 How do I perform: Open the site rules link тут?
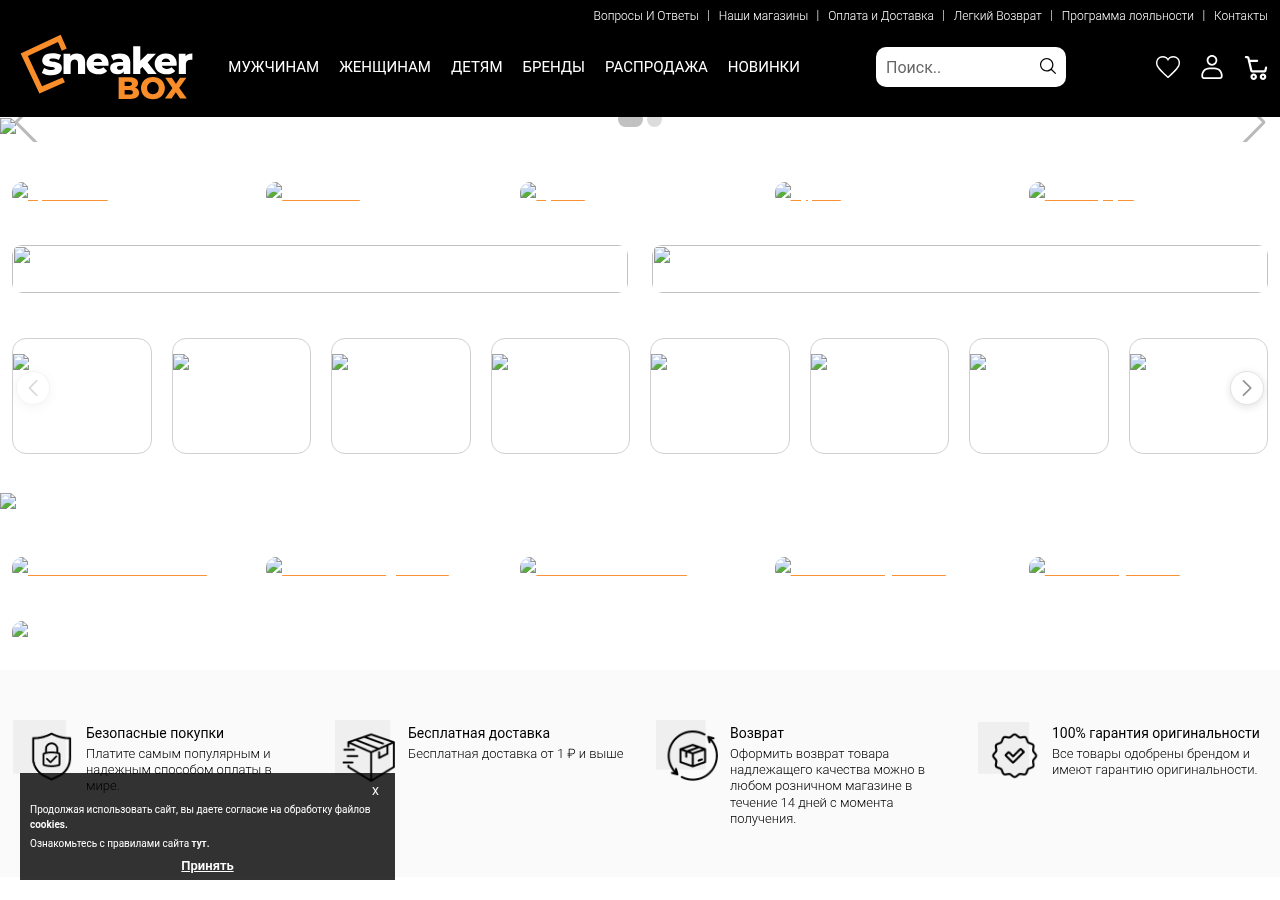pos(199,844)
